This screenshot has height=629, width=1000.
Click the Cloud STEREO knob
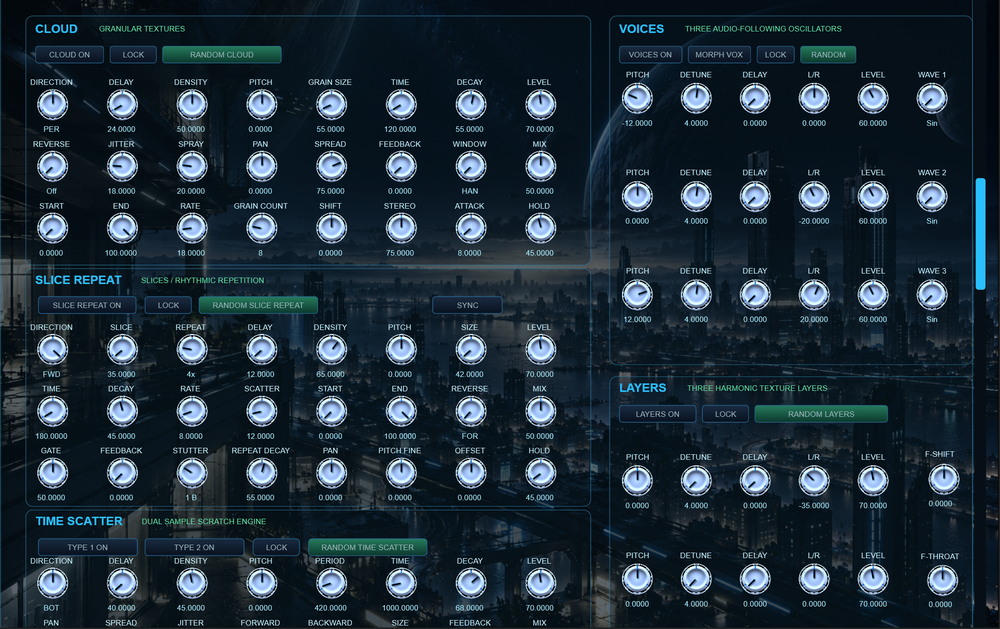[x=401, y=228]
